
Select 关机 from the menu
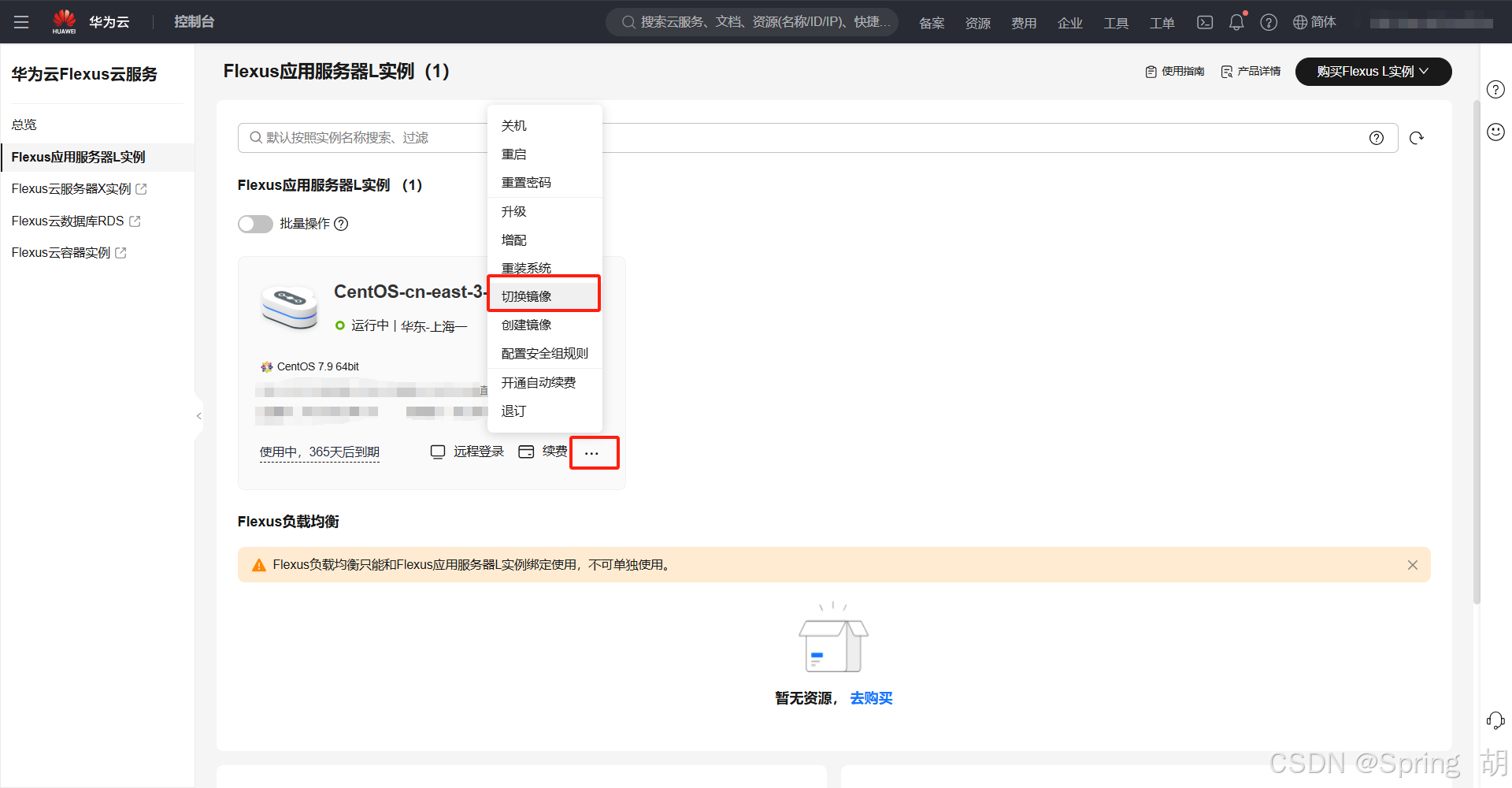click(x=544, y=126)
